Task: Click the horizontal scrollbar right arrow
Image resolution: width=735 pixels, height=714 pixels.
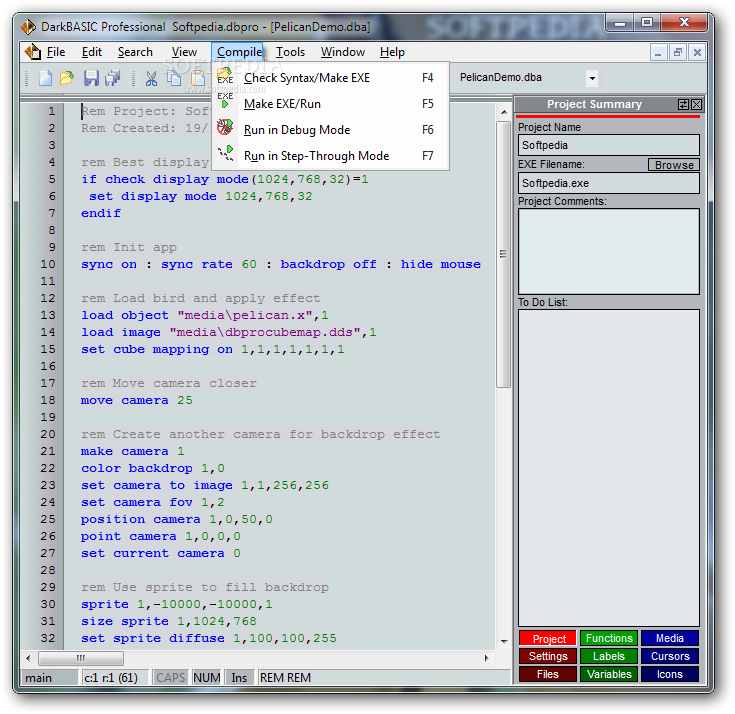Action: (x=487, y=658)
